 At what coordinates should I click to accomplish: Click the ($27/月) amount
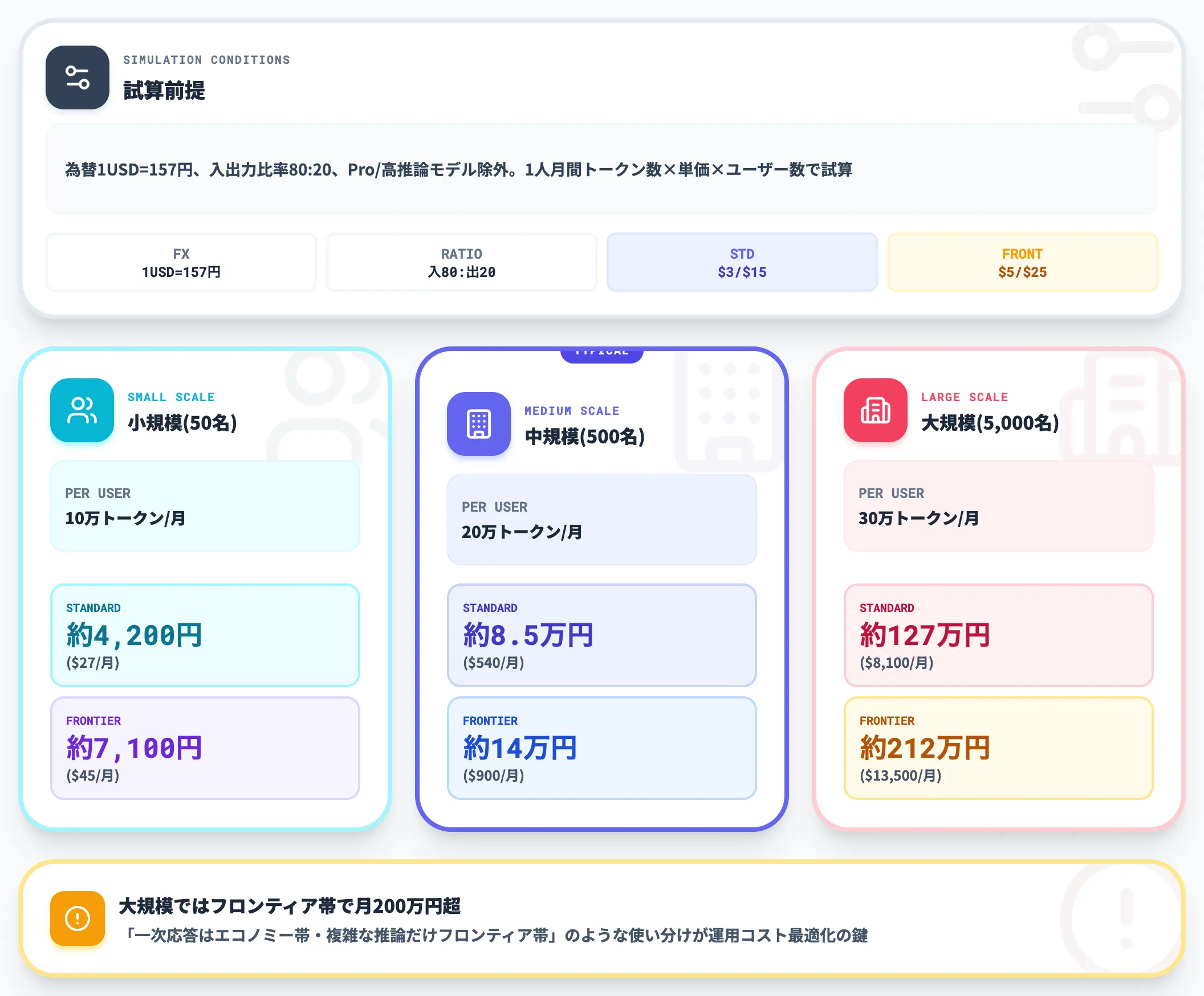click(93, 663)
